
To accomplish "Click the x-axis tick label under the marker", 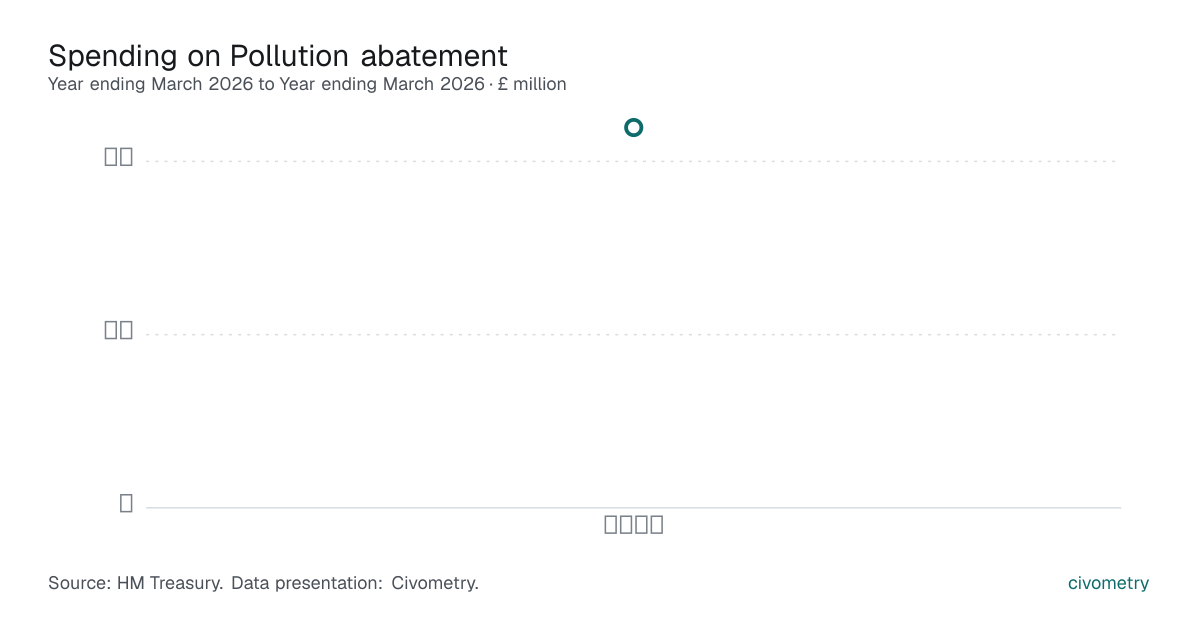I will (634, 524).
